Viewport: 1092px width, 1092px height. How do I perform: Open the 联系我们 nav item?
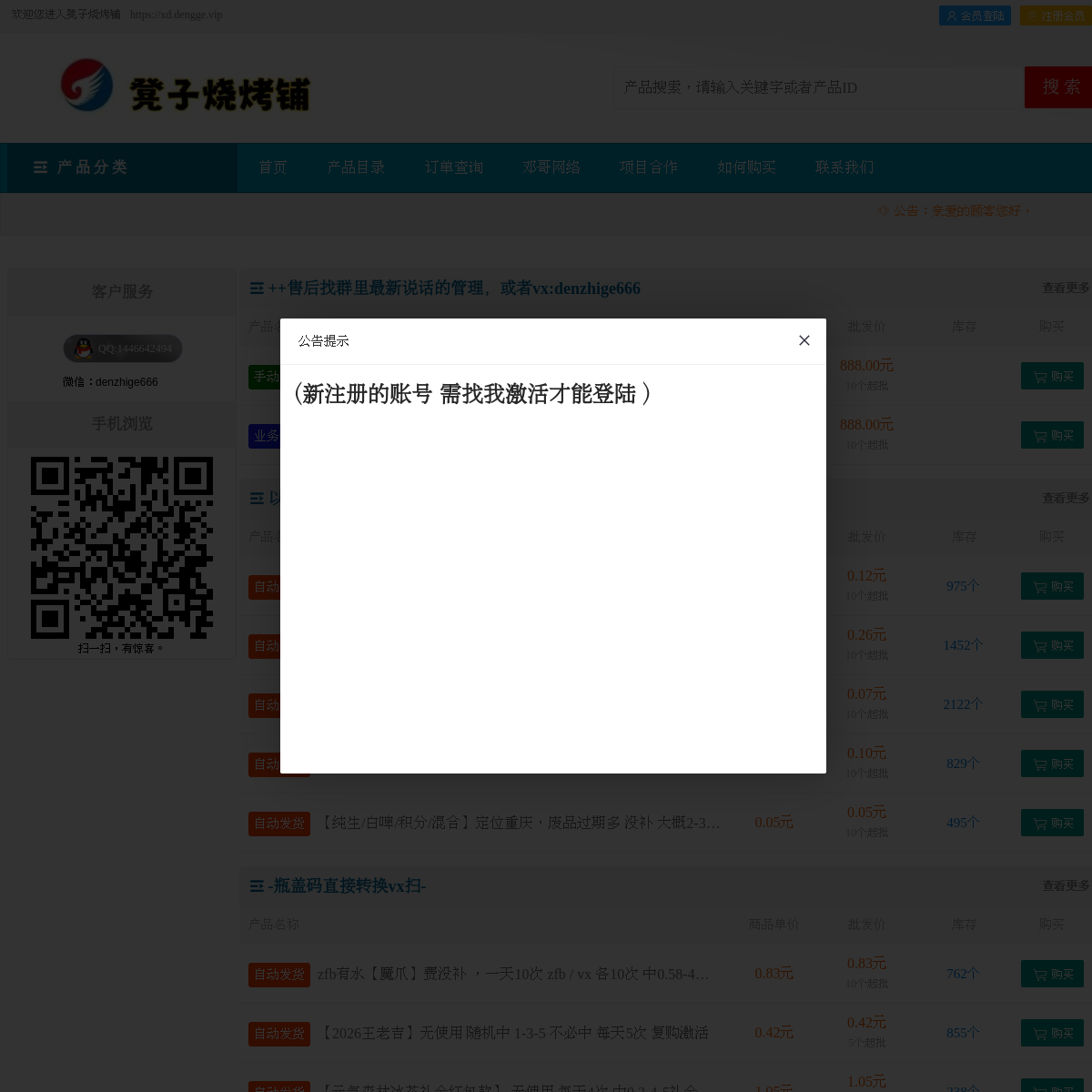[844, 167]
